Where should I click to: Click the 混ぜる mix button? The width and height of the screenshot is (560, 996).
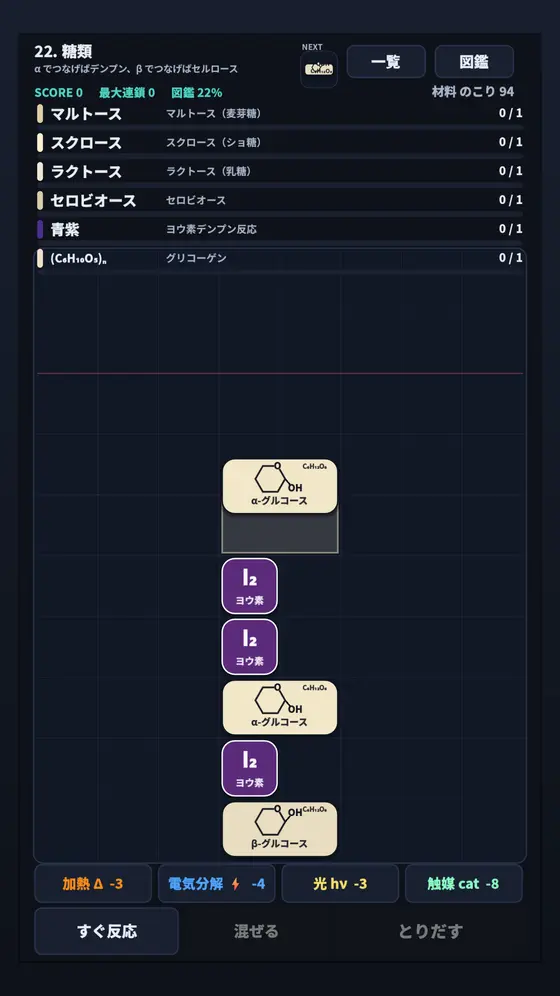pos(256,931)
